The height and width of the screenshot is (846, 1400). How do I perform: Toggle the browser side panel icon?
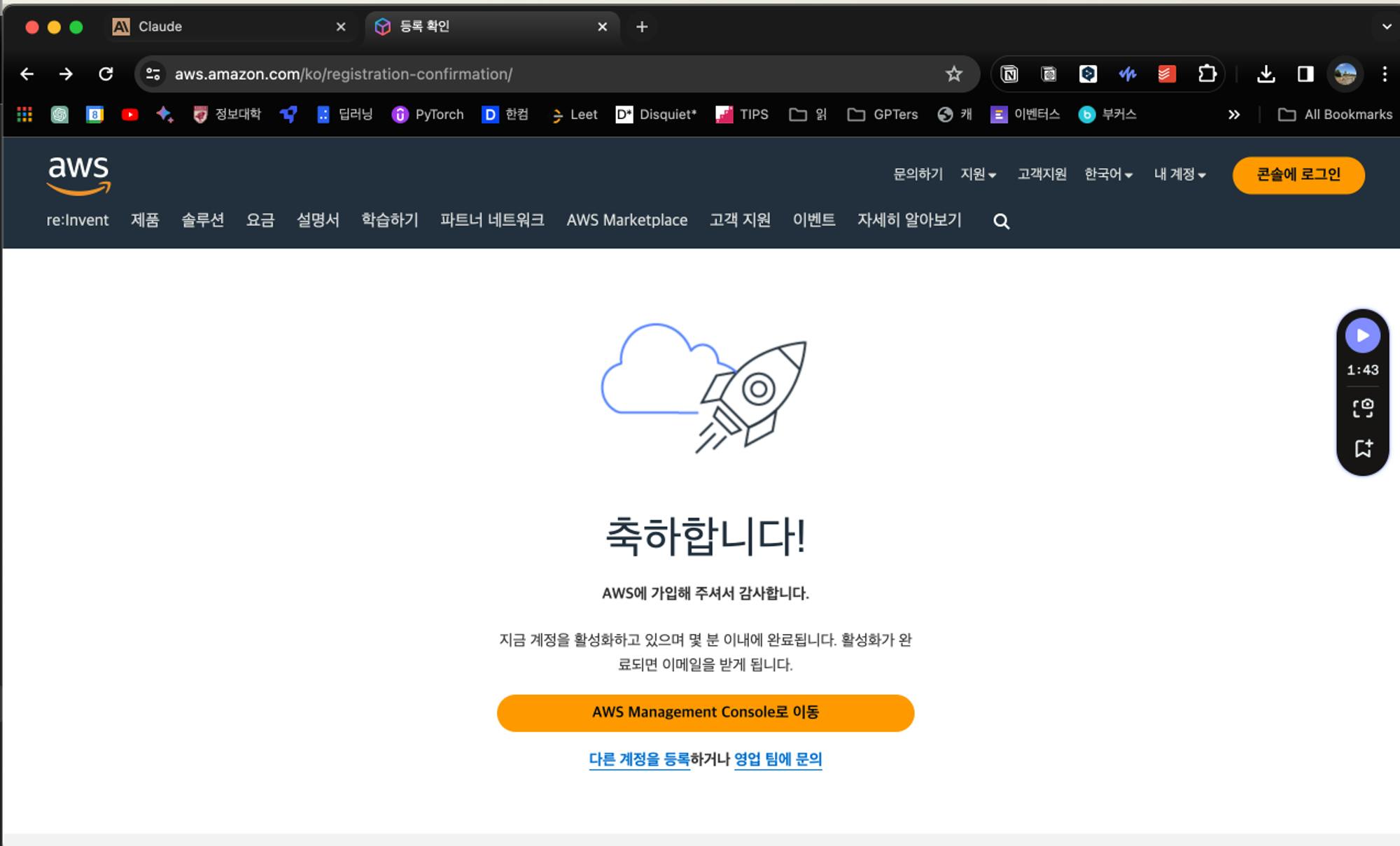click(1305, 73)
